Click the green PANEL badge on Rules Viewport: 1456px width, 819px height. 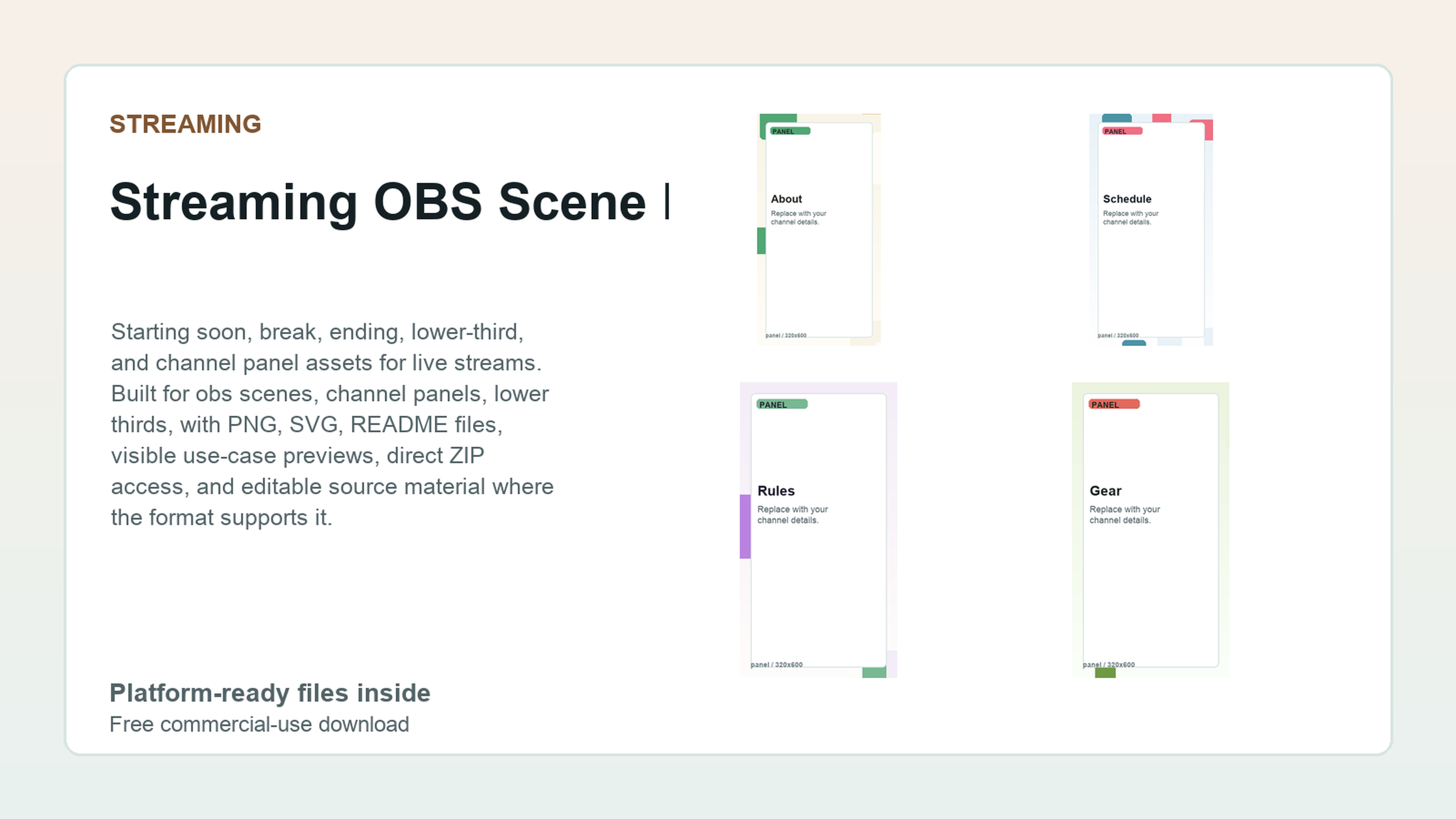click(782, 404)
